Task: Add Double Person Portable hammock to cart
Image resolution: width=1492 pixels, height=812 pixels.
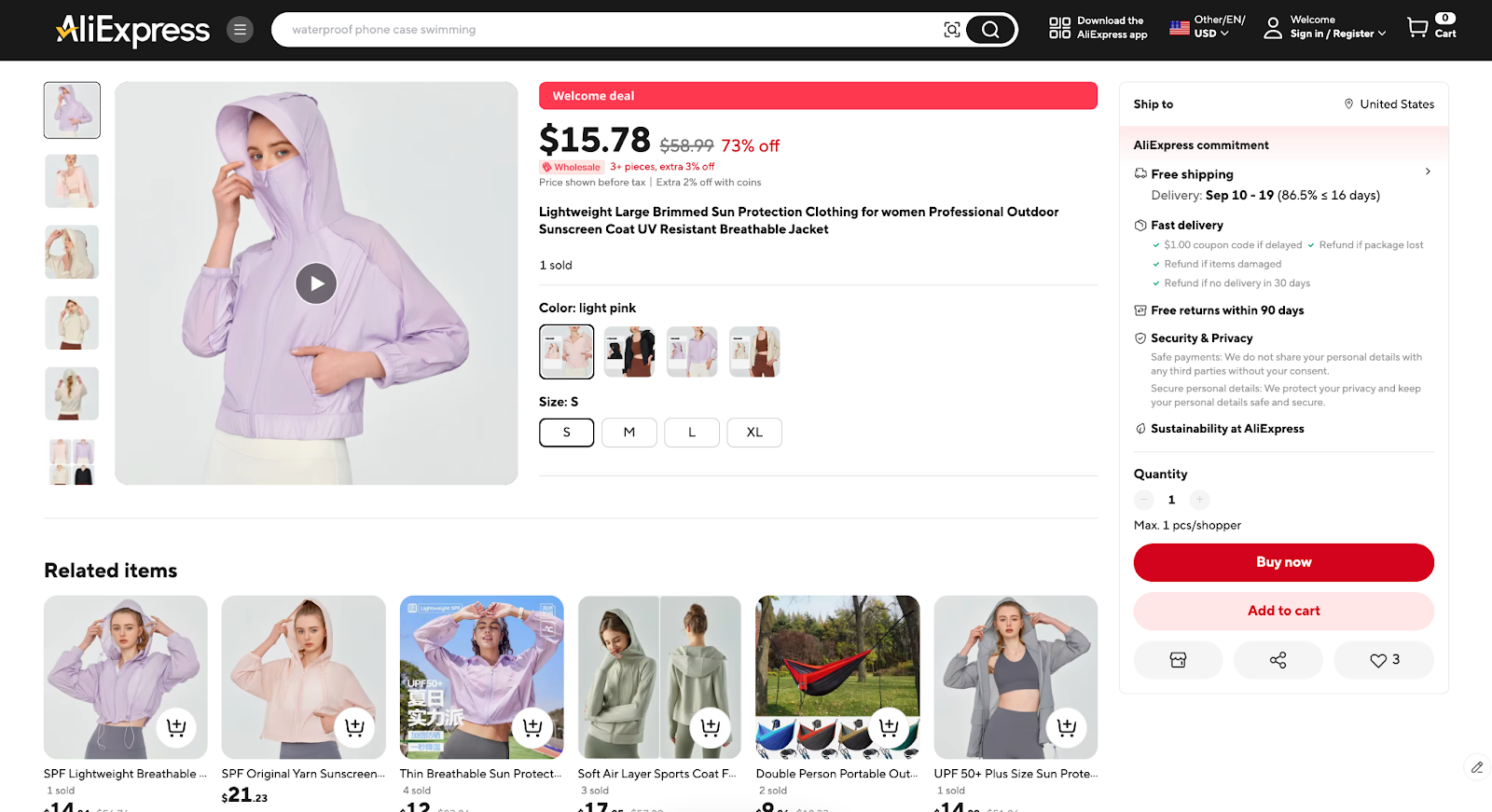Action: [889, 727]
